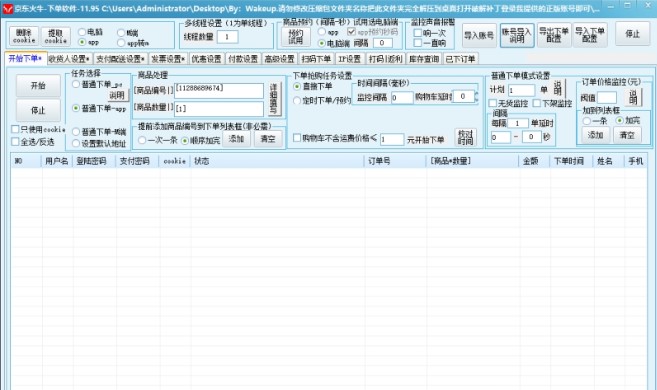This screenshot has width=657, height=390.
Task: Click 说明 button in 任务选择 group
Action: pyautogui.click(x=117, y=96)
